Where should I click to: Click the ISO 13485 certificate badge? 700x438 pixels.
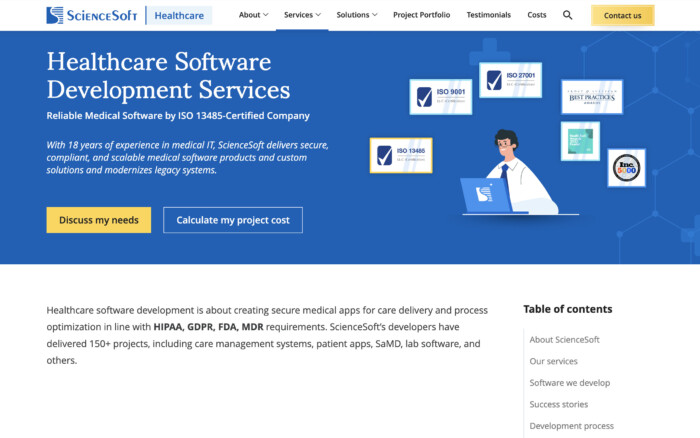pos(401,155)
